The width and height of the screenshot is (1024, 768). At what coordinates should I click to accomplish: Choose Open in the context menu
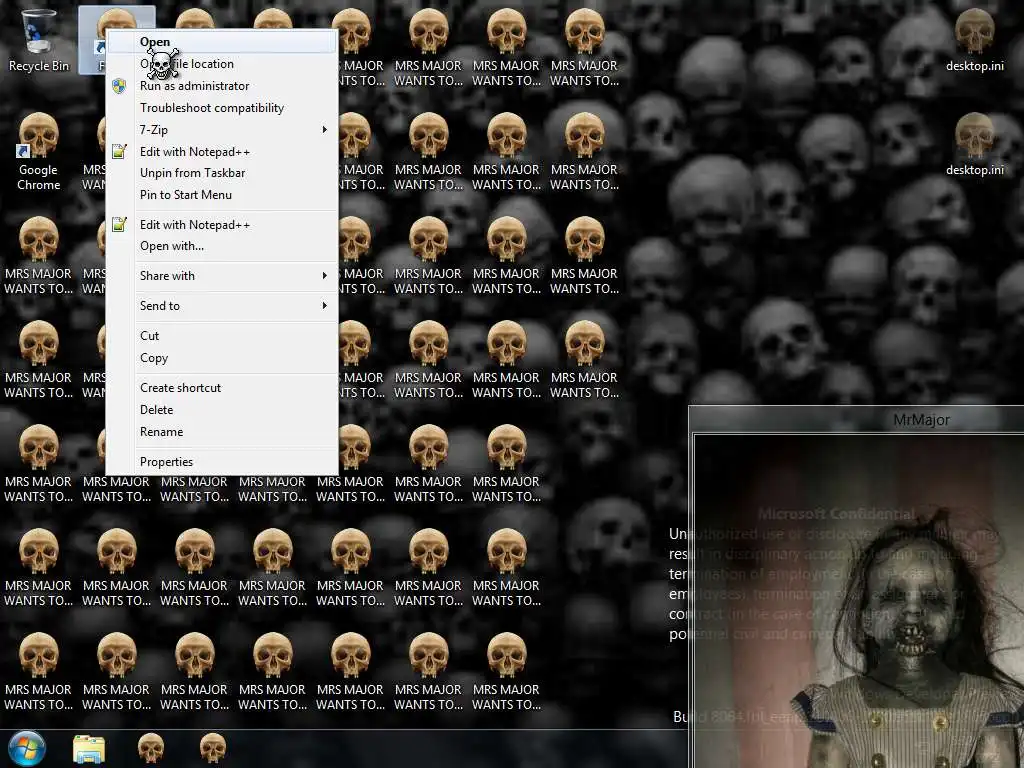tap(222, 42)
